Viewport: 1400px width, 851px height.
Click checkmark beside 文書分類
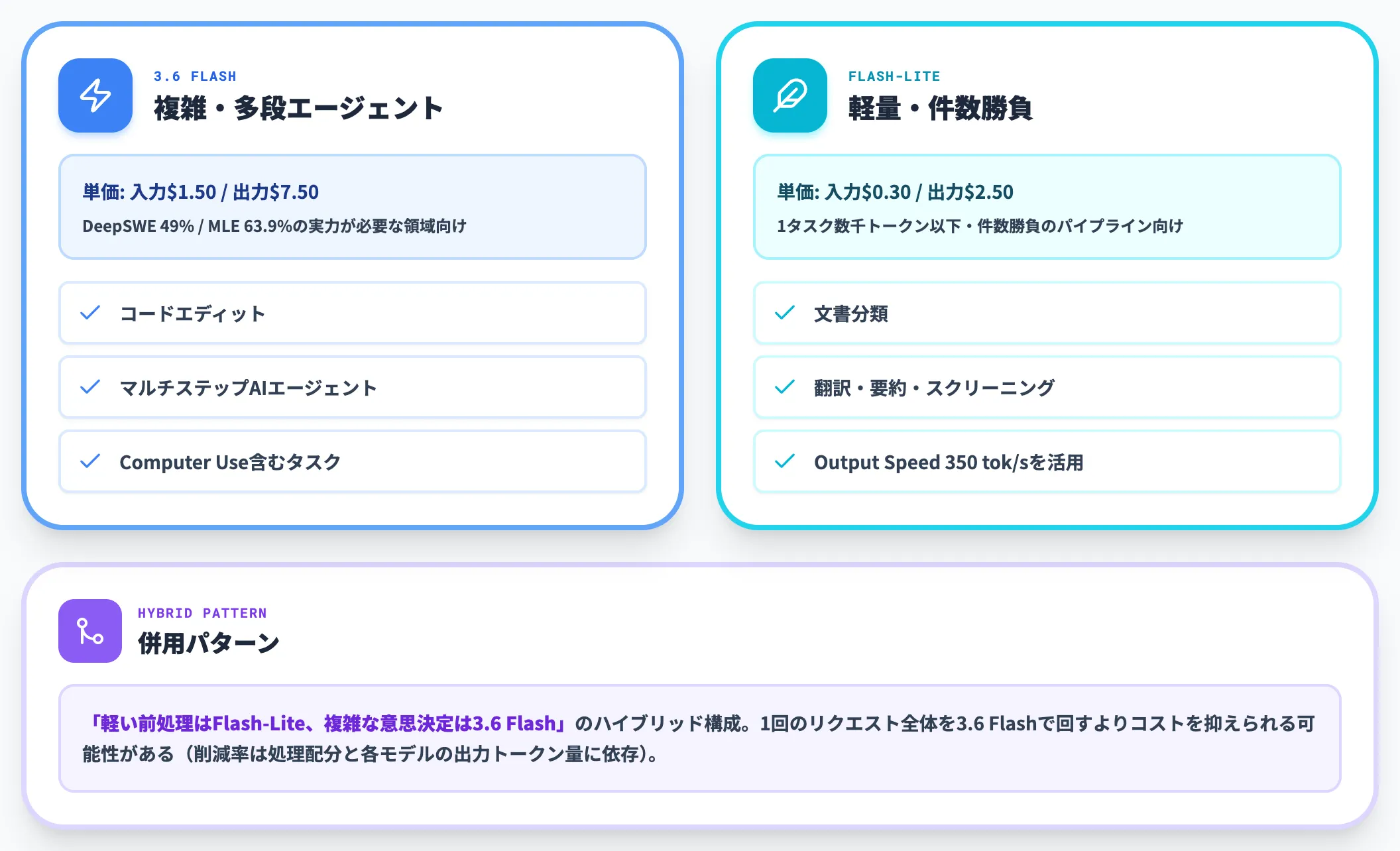tap(785, 313)
